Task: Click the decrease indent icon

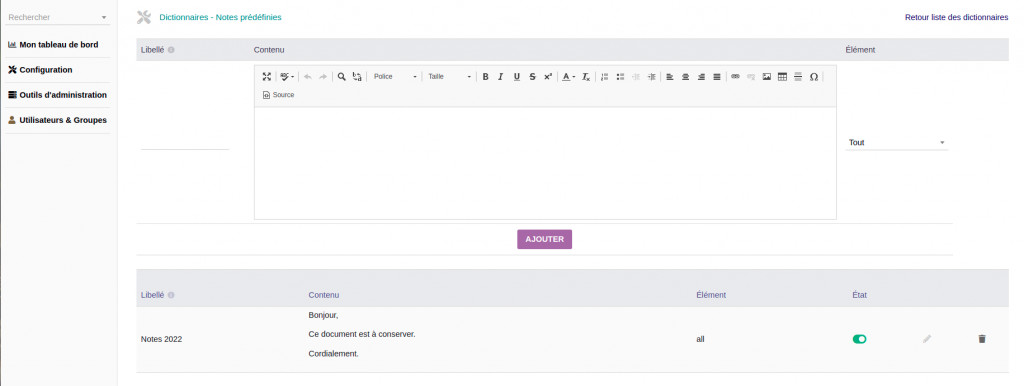Action: tap(635, 76)
